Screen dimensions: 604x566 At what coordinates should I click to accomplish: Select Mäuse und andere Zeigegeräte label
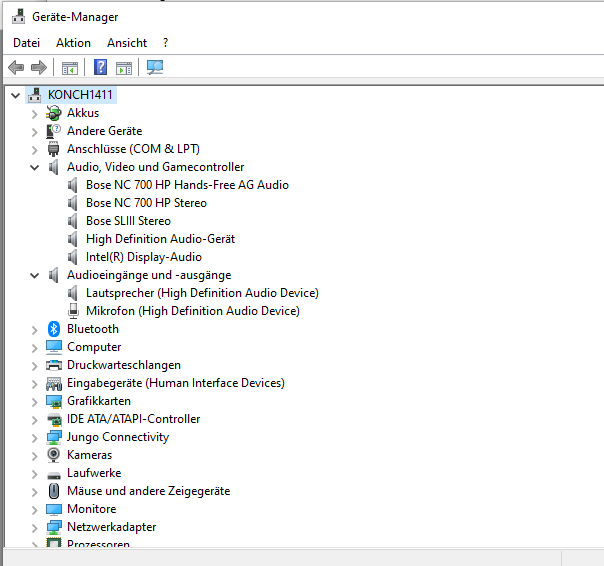point(148,491)
